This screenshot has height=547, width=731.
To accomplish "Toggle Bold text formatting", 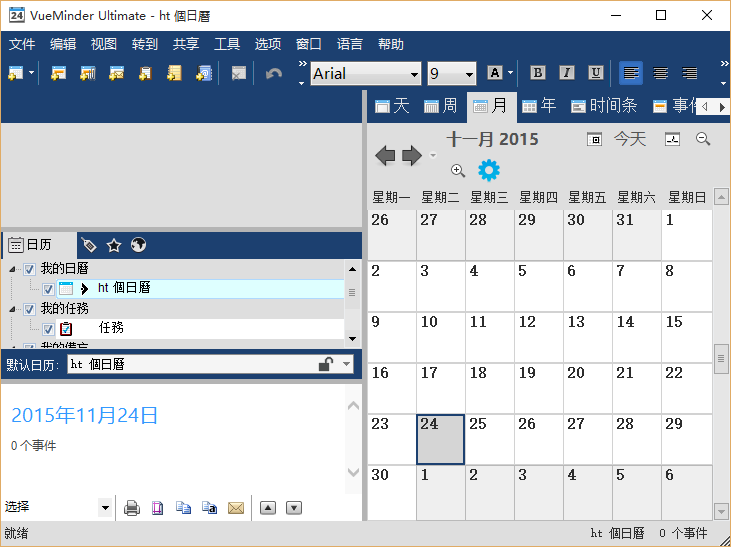I will point(538,73).
